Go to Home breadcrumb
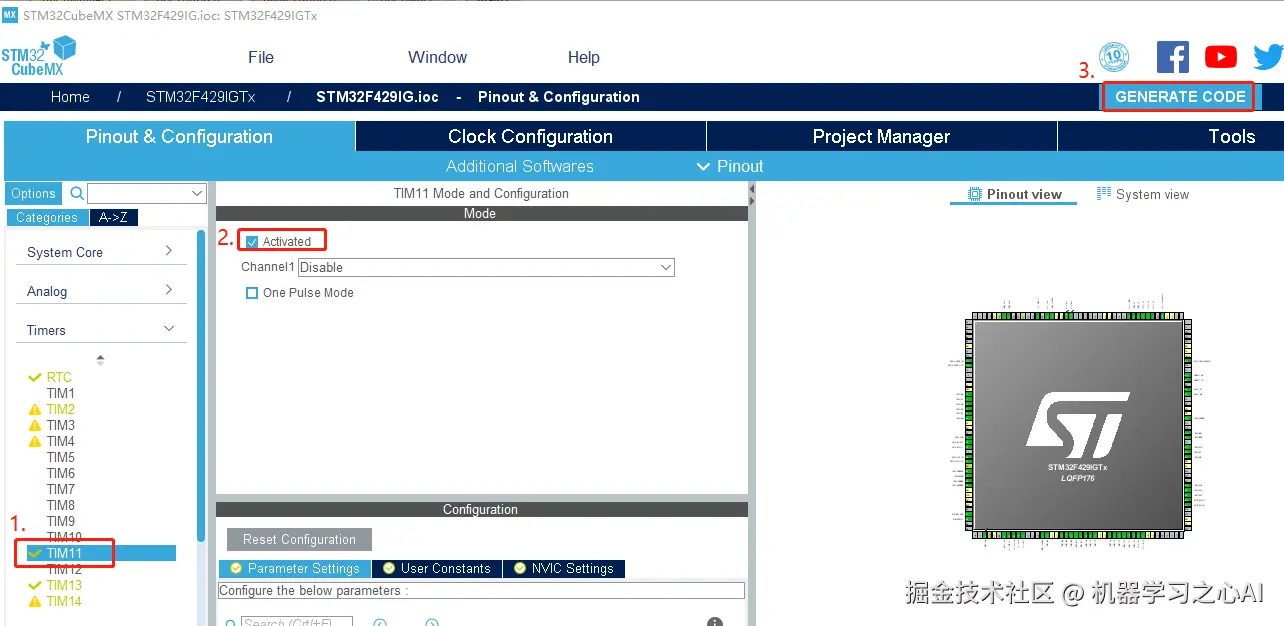Image resolution: width=1284 pixels, height=626 pixels. tap(70, 97)
